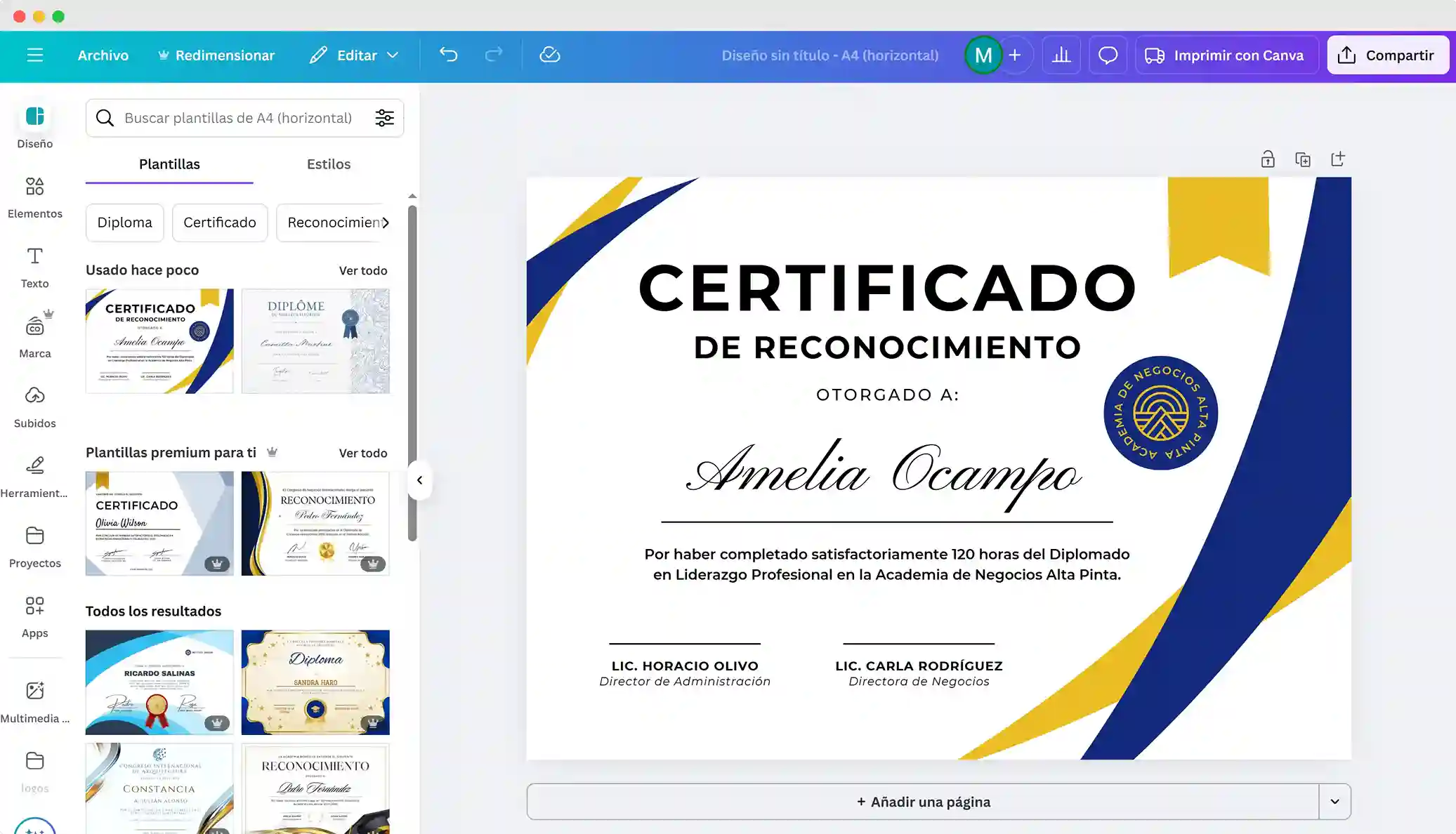Toggle the main hamburger menu
This screenshot has width=1456, height=834.
(34, 55)
